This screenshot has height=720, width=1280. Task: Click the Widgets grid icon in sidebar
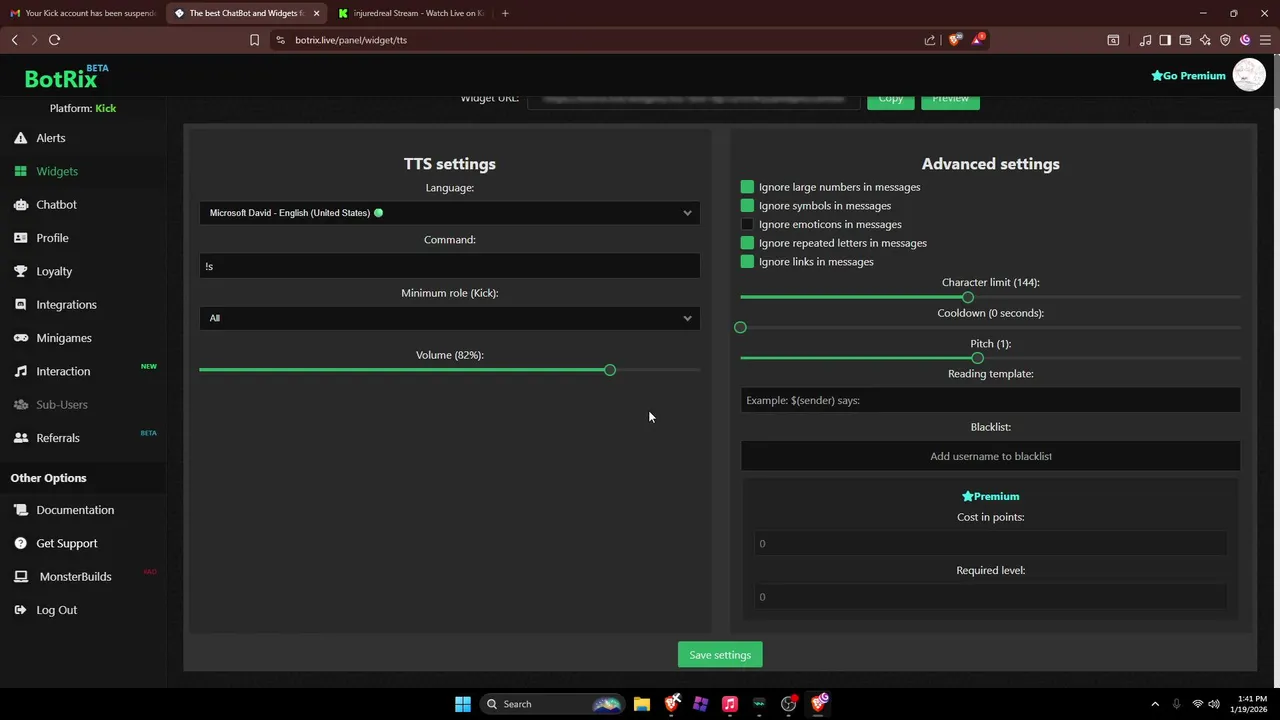20,171
